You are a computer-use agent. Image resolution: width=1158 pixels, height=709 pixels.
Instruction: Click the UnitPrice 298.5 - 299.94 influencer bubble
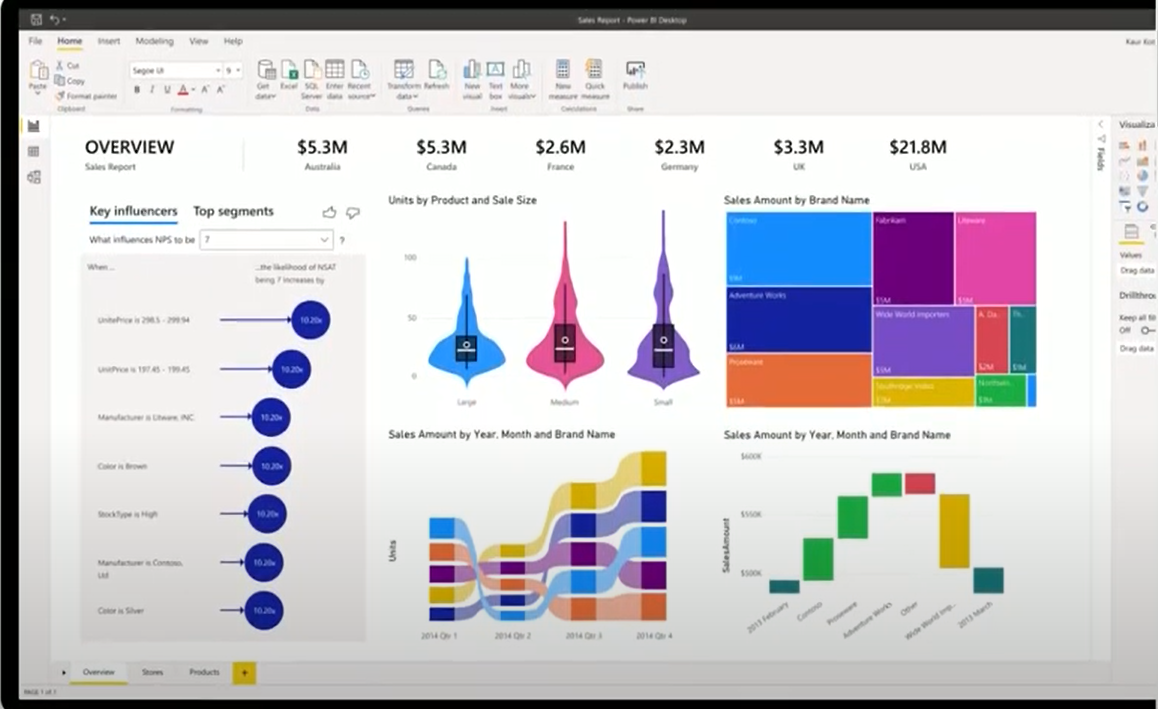(x=310, y=320)
